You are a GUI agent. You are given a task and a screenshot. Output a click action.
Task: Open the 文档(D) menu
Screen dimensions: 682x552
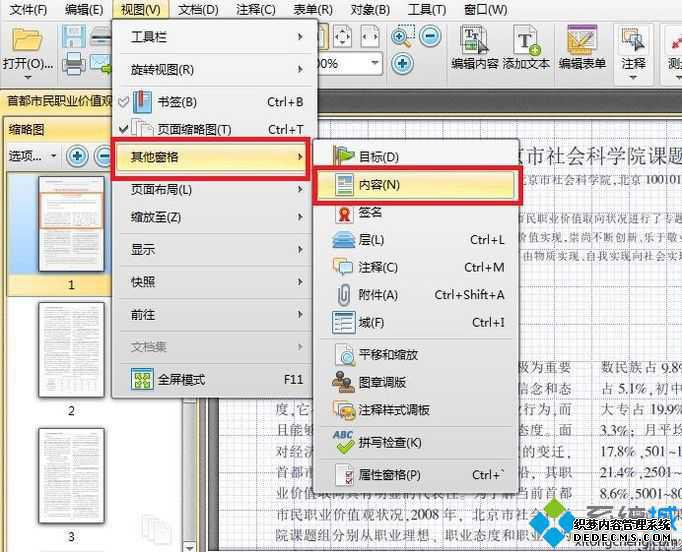click(x=198, y=9)
